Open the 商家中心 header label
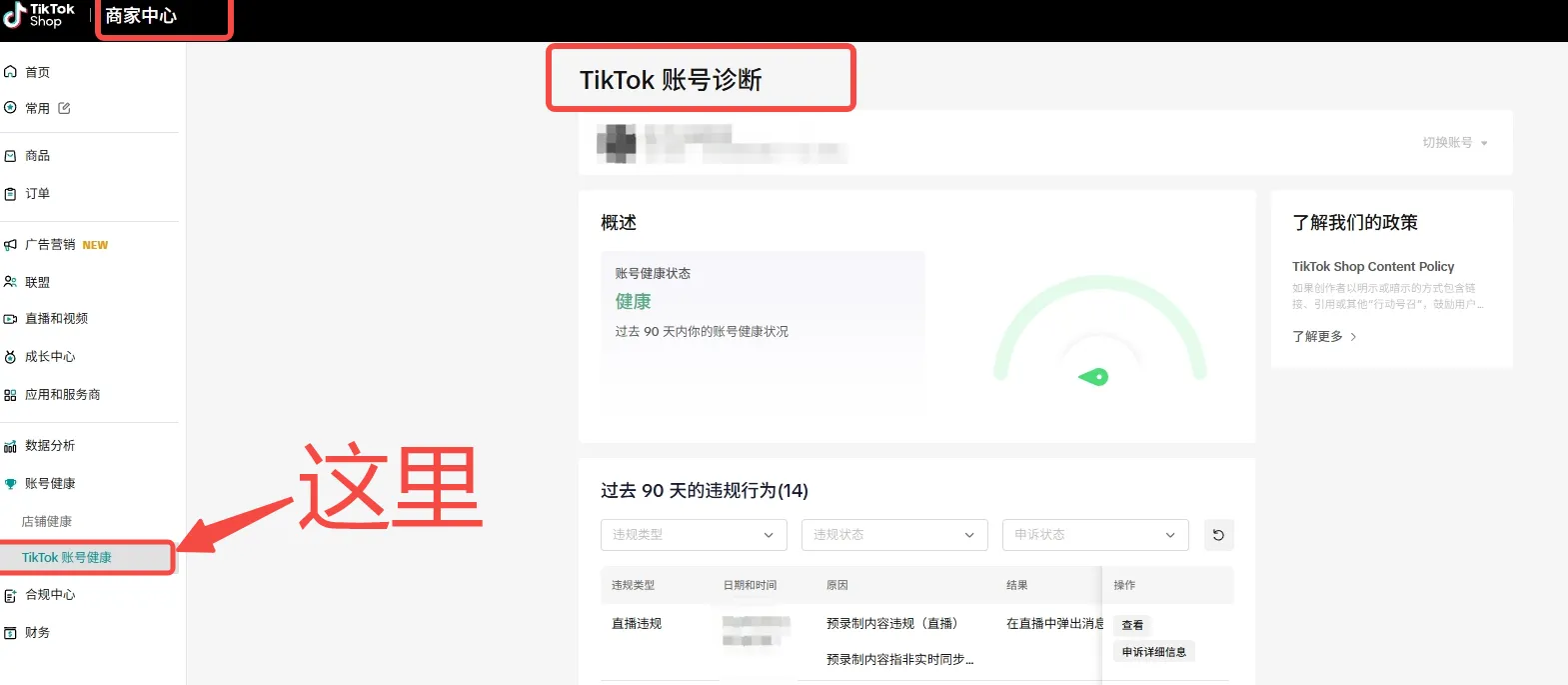Image resolution: width=1568 pixels, height=685 pixels. pos(141,16)
